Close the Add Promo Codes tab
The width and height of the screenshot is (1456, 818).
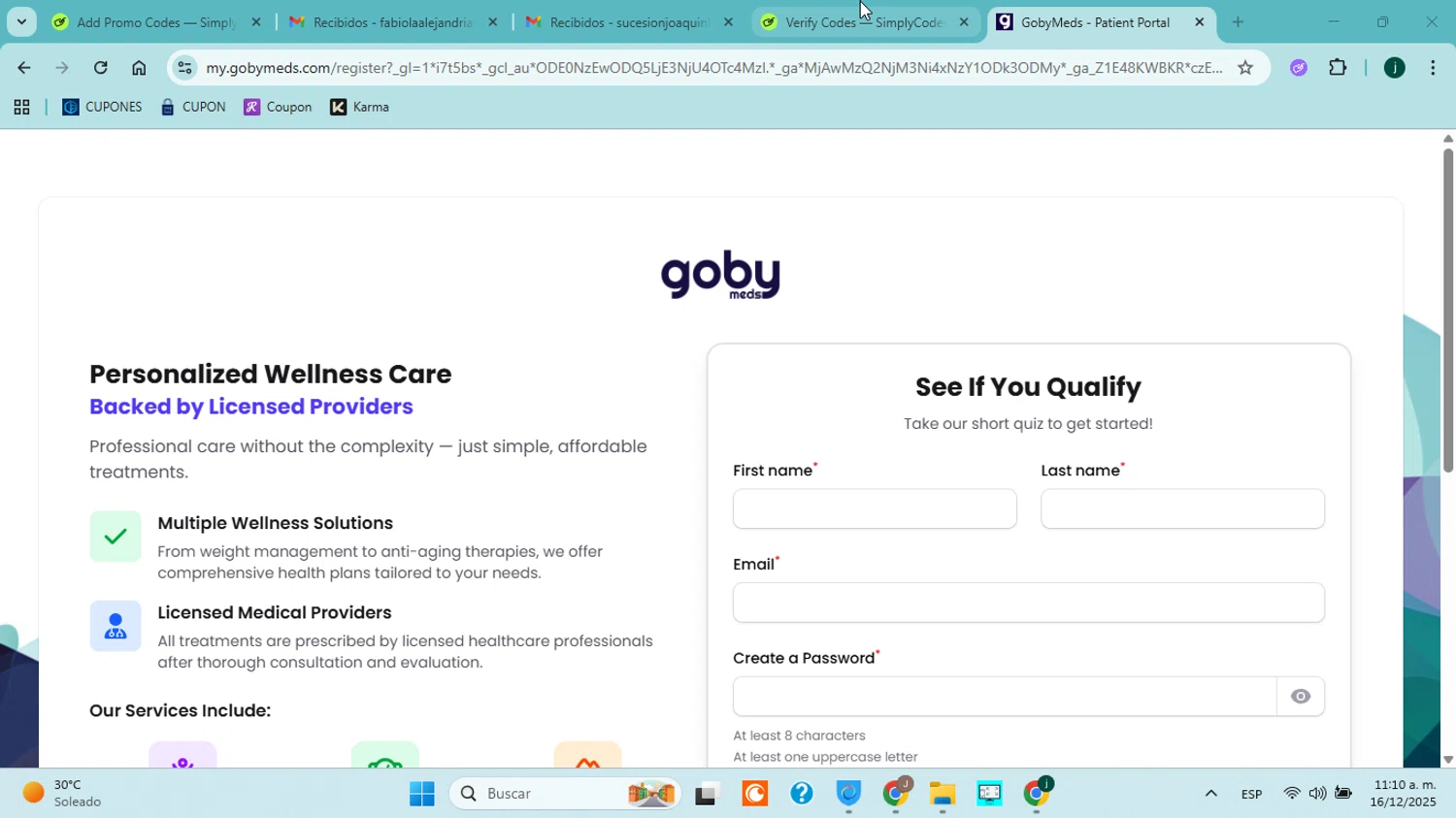(256, 22)
